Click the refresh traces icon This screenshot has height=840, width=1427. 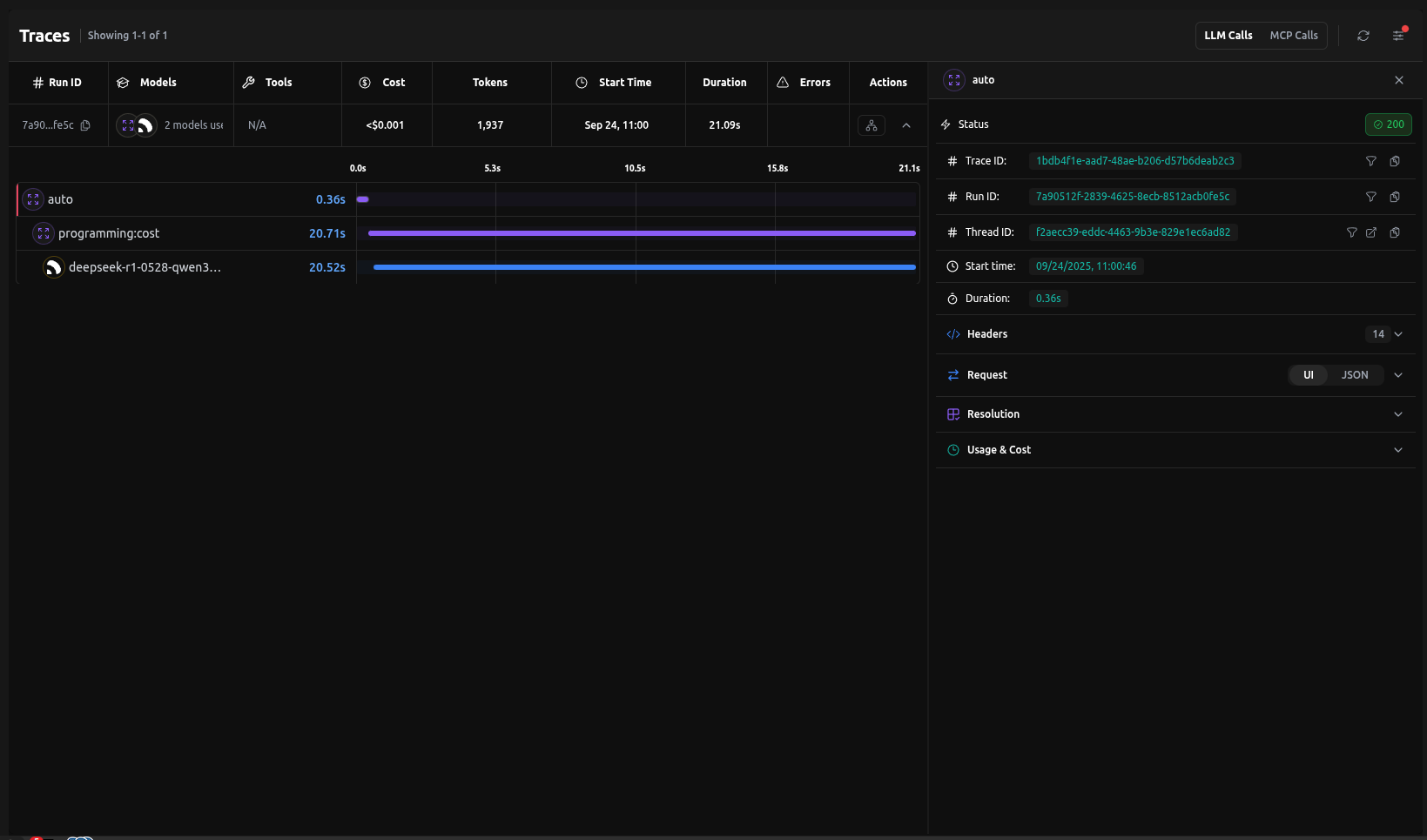1363,36
